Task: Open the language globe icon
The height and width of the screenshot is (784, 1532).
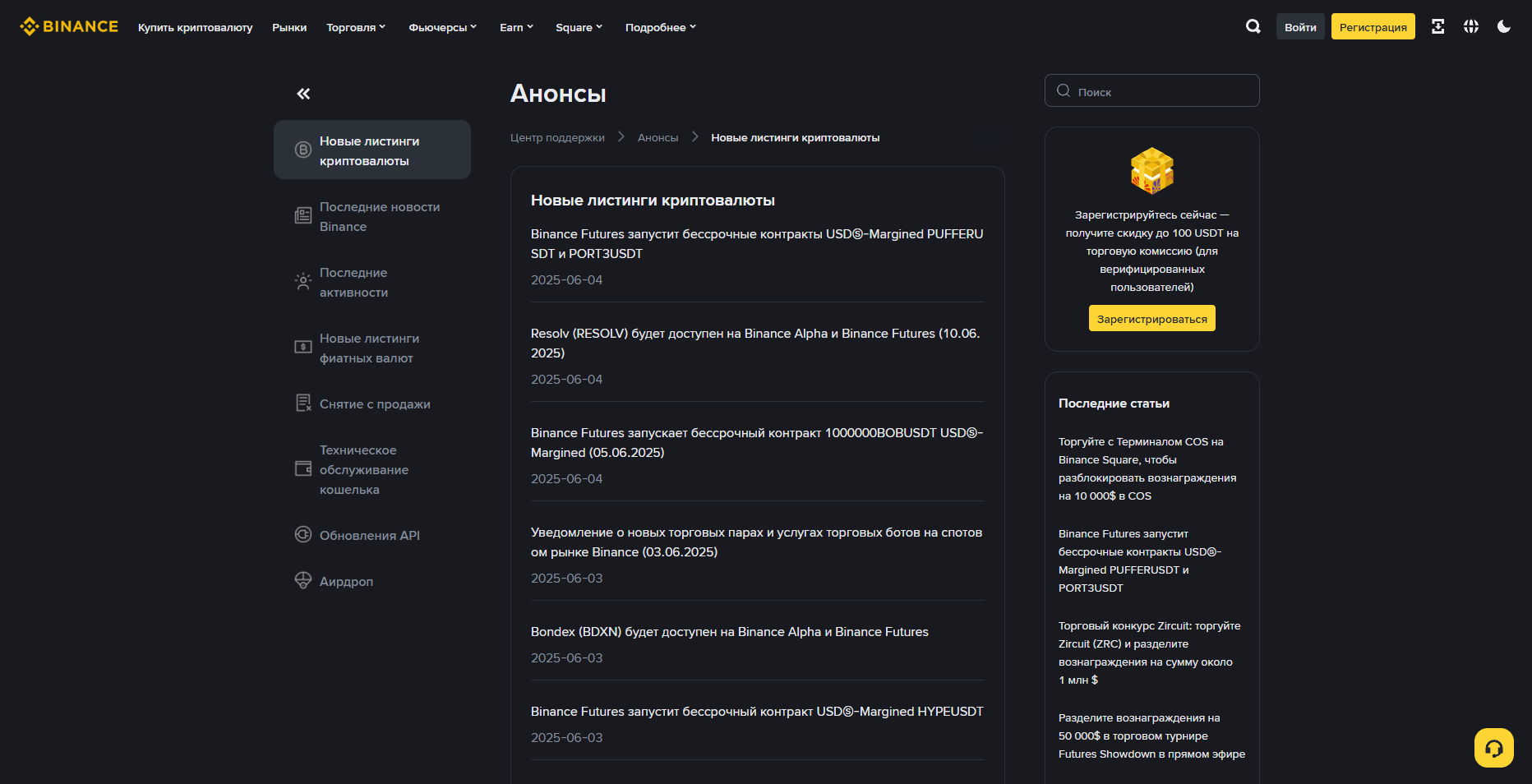Action: pos(1471,26)
